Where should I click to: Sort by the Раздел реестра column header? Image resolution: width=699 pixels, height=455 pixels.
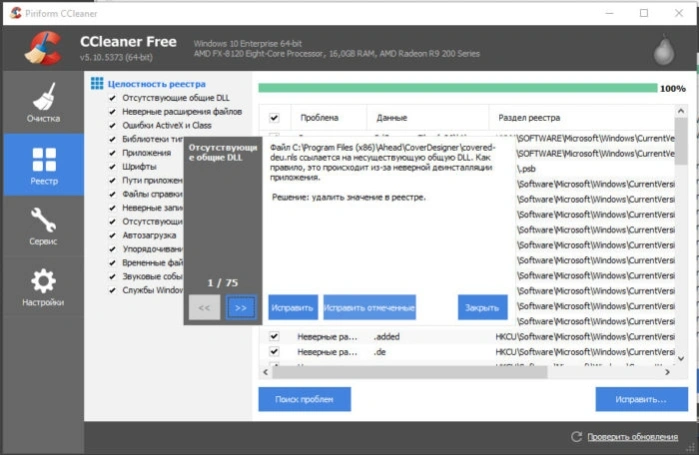click(x=582, y=118)
